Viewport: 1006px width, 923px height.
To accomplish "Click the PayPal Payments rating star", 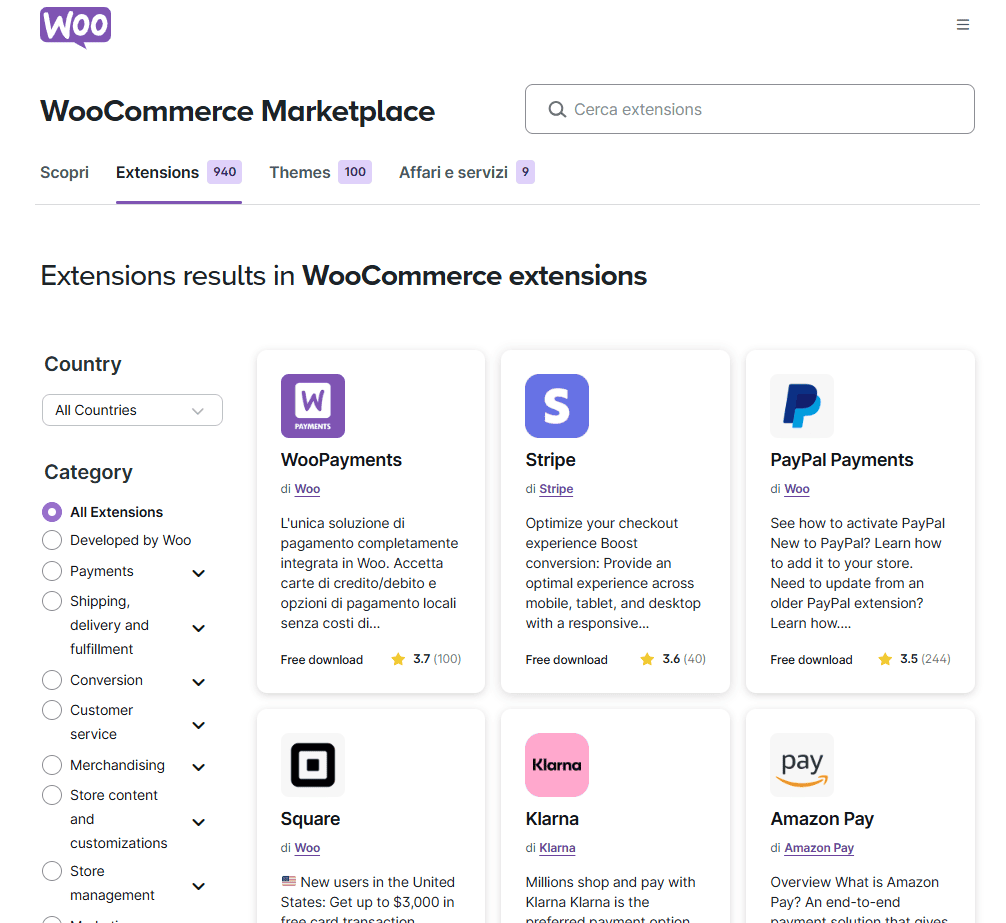I will 885,659.
